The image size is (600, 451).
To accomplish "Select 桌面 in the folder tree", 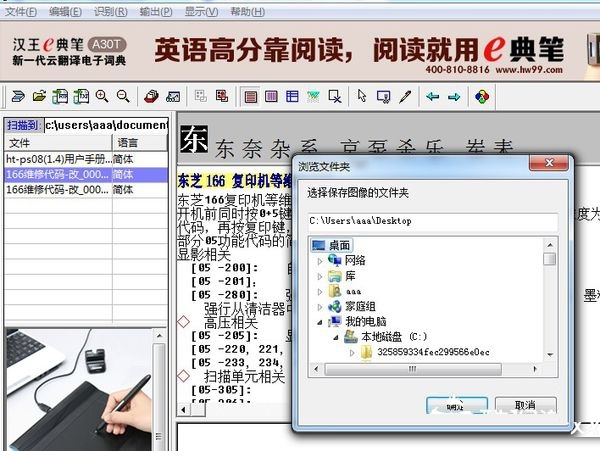I will 331,245.
